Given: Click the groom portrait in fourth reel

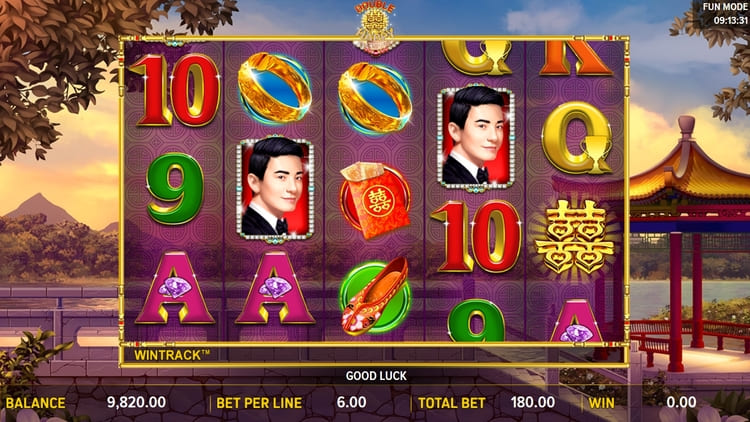Looking at the screenshot, I should [x=476, y=137].
